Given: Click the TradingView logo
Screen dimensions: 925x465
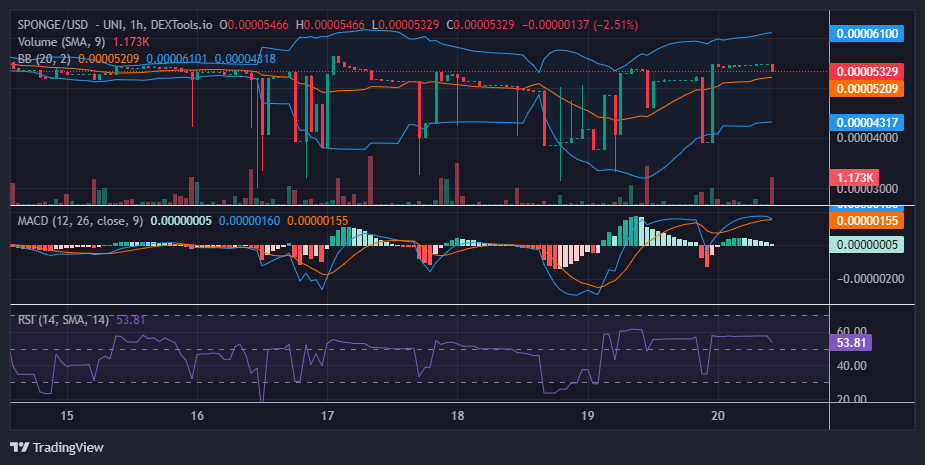Looking at the screenshot, I should [57, 447].
